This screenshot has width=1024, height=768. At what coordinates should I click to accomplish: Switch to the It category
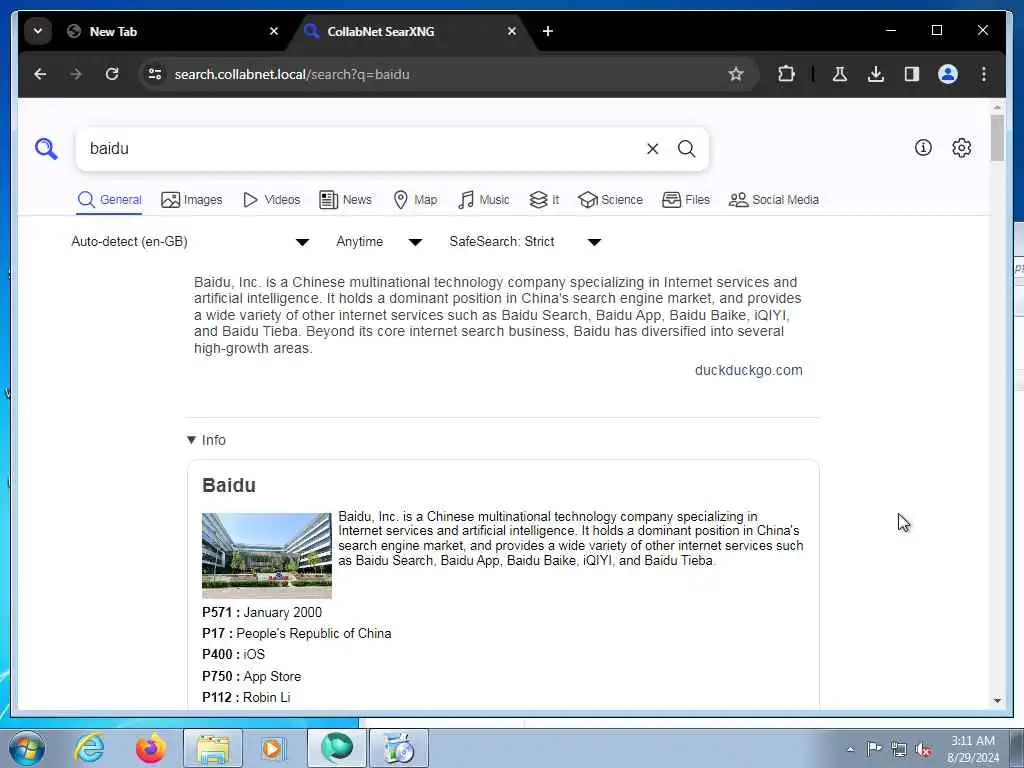coord(544,200)
